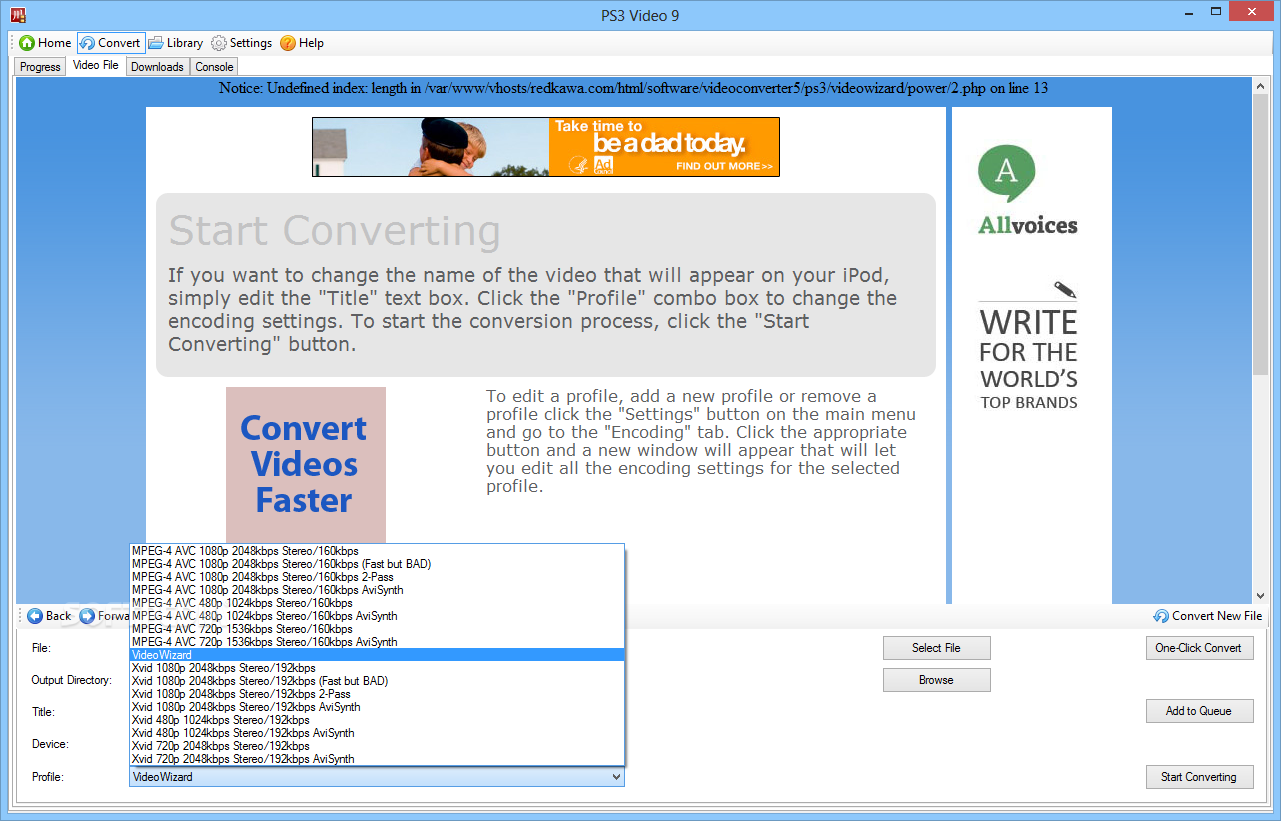1281x821 pixels.
Task: Choose Xvid 1080p 2048kbps Stereo/192kbps profile
Action: pyautogui.click(x=377, y=668)
